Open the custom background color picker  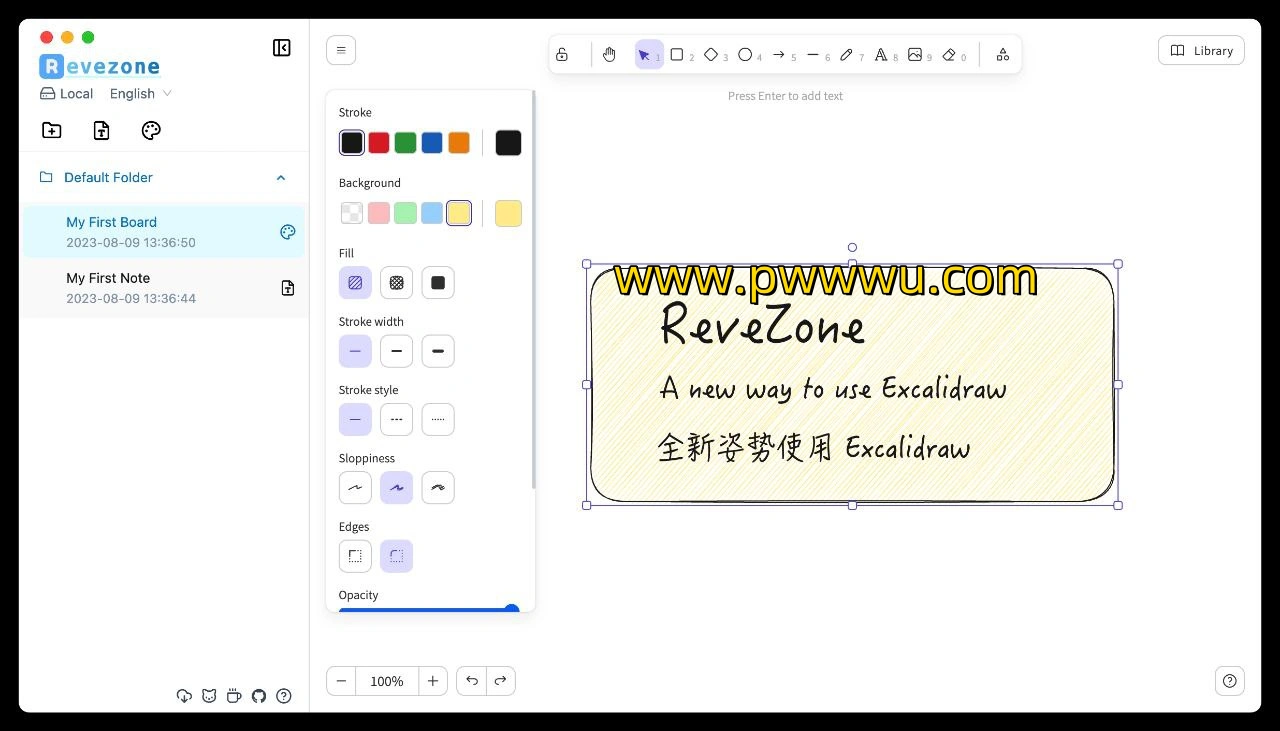(508, 213)
